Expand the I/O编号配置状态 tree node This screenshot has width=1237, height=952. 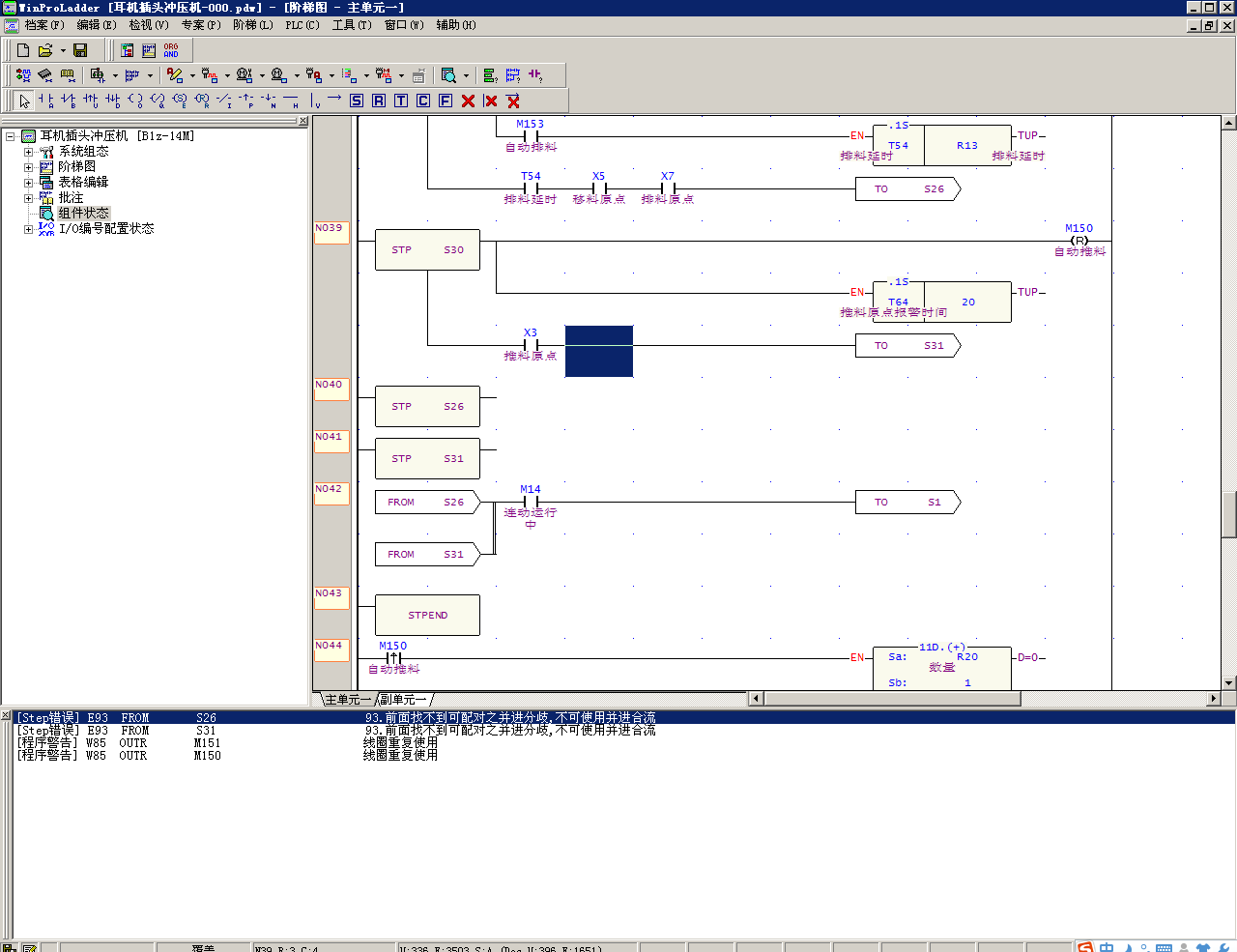pos(28,229)
